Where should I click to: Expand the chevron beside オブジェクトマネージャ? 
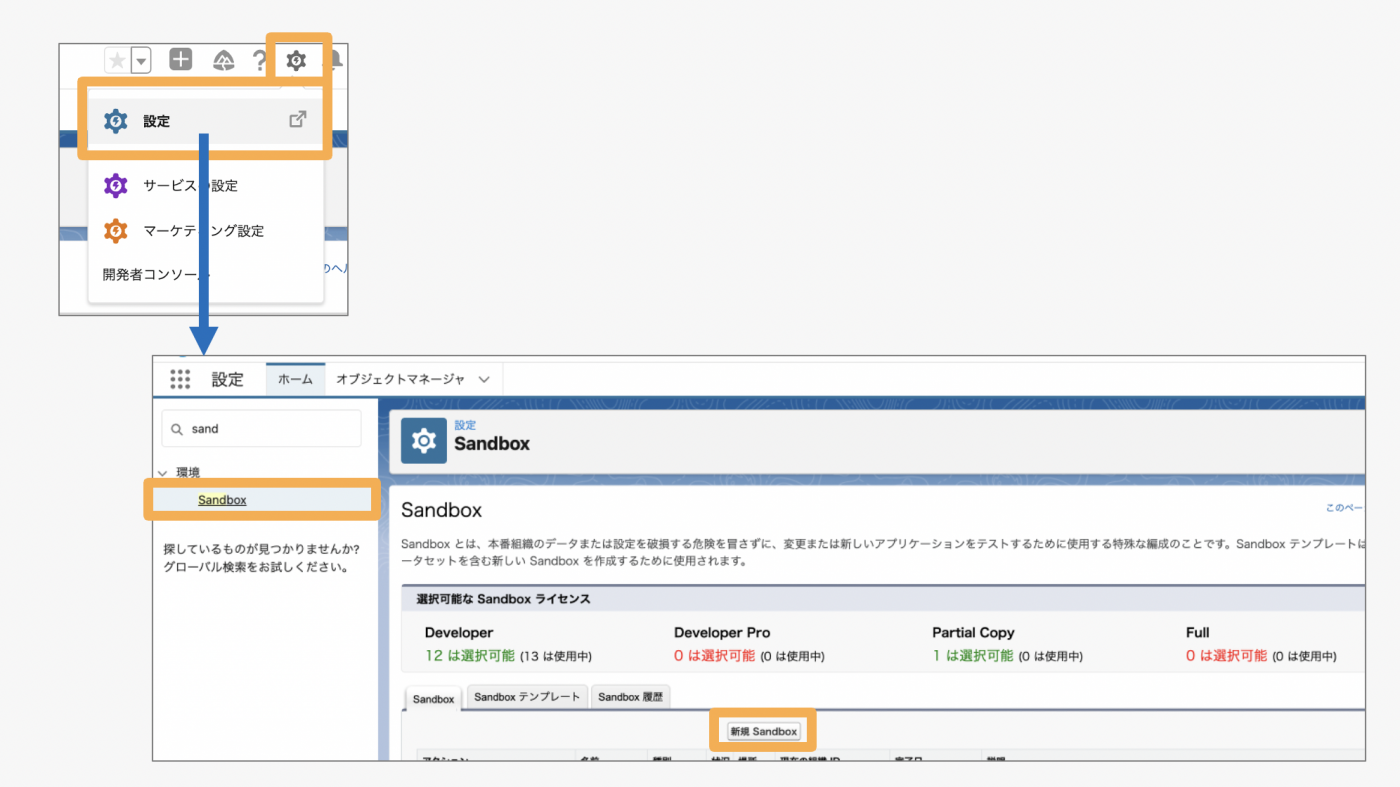(x=484, y=380)
